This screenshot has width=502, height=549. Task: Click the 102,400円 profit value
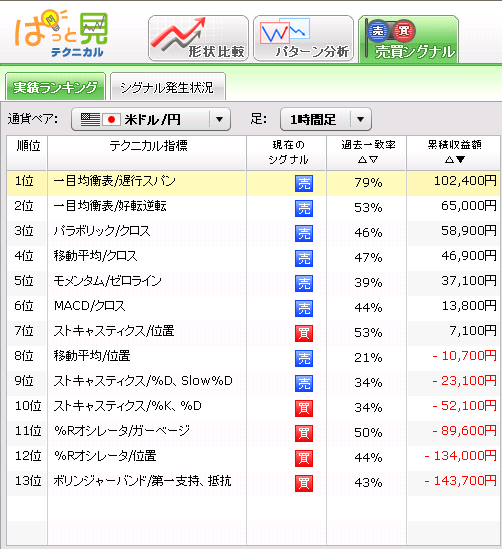coord(465,181)
